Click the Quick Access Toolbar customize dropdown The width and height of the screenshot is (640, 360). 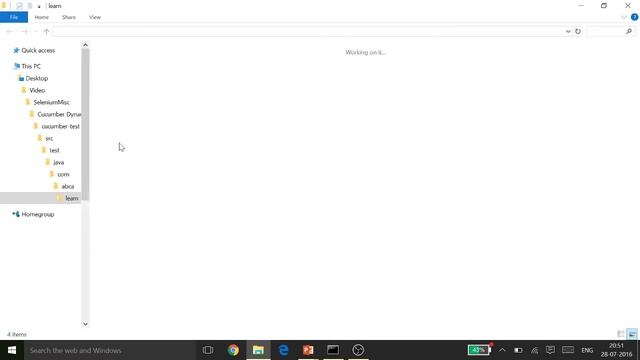[39, 6]
